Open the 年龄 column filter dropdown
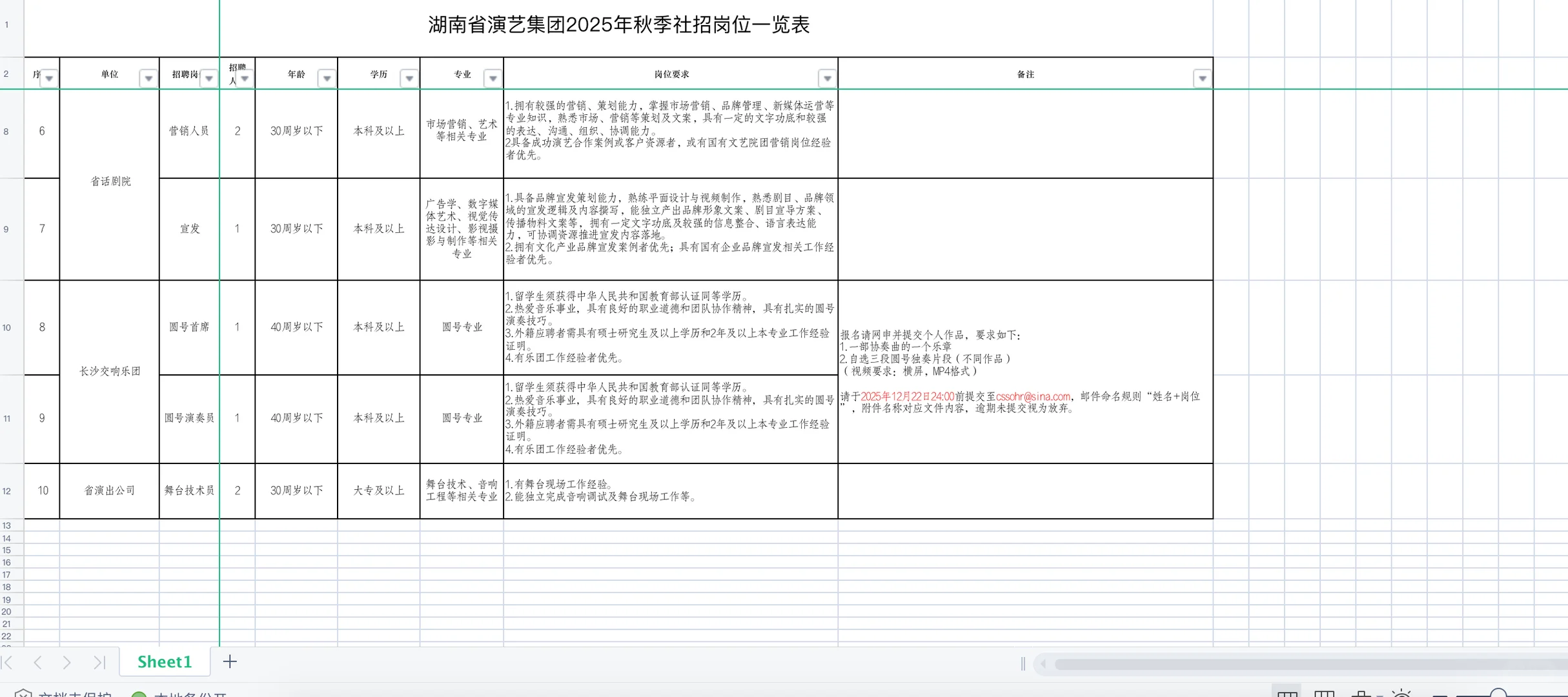 click(x=327, y=77)
